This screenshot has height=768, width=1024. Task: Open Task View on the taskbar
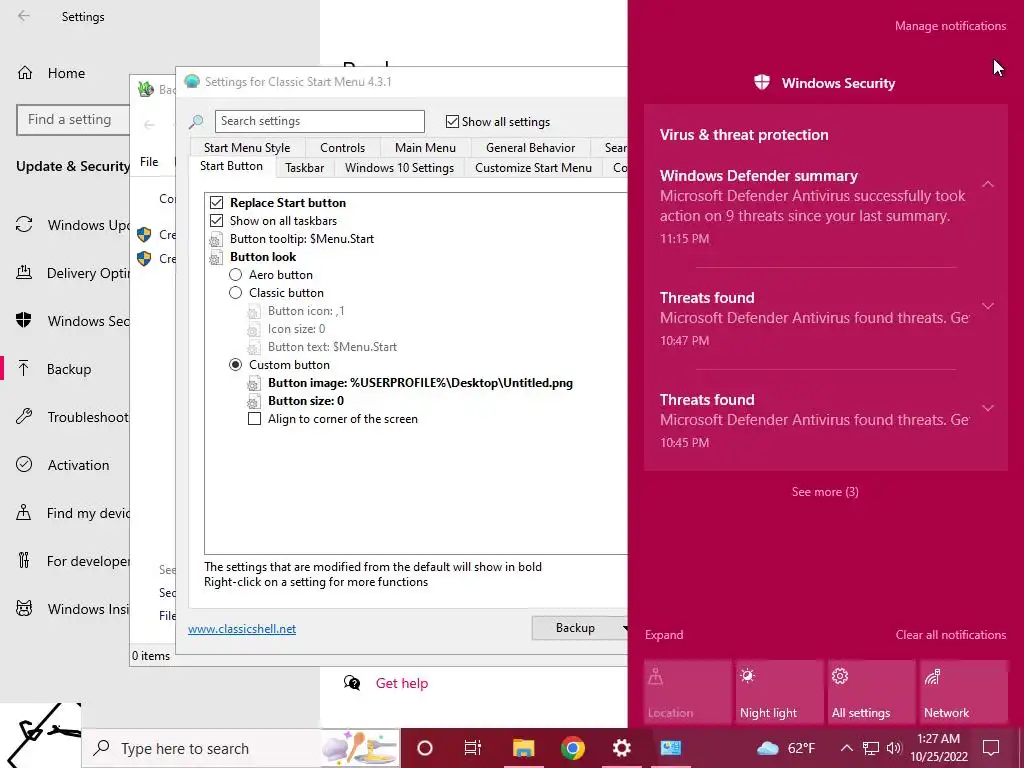click(473, 748)
